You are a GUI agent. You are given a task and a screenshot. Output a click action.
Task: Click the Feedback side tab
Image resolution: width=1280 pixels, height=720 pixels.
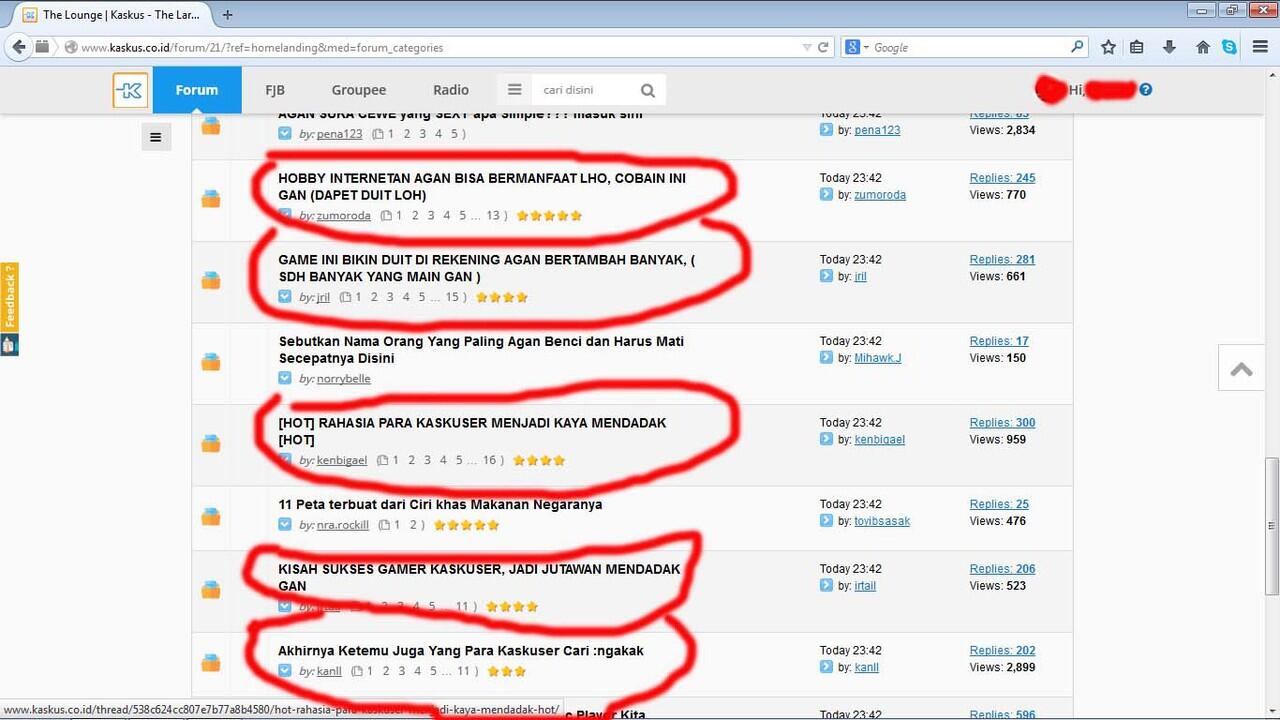pyautogui.click(x=9, y=297)
